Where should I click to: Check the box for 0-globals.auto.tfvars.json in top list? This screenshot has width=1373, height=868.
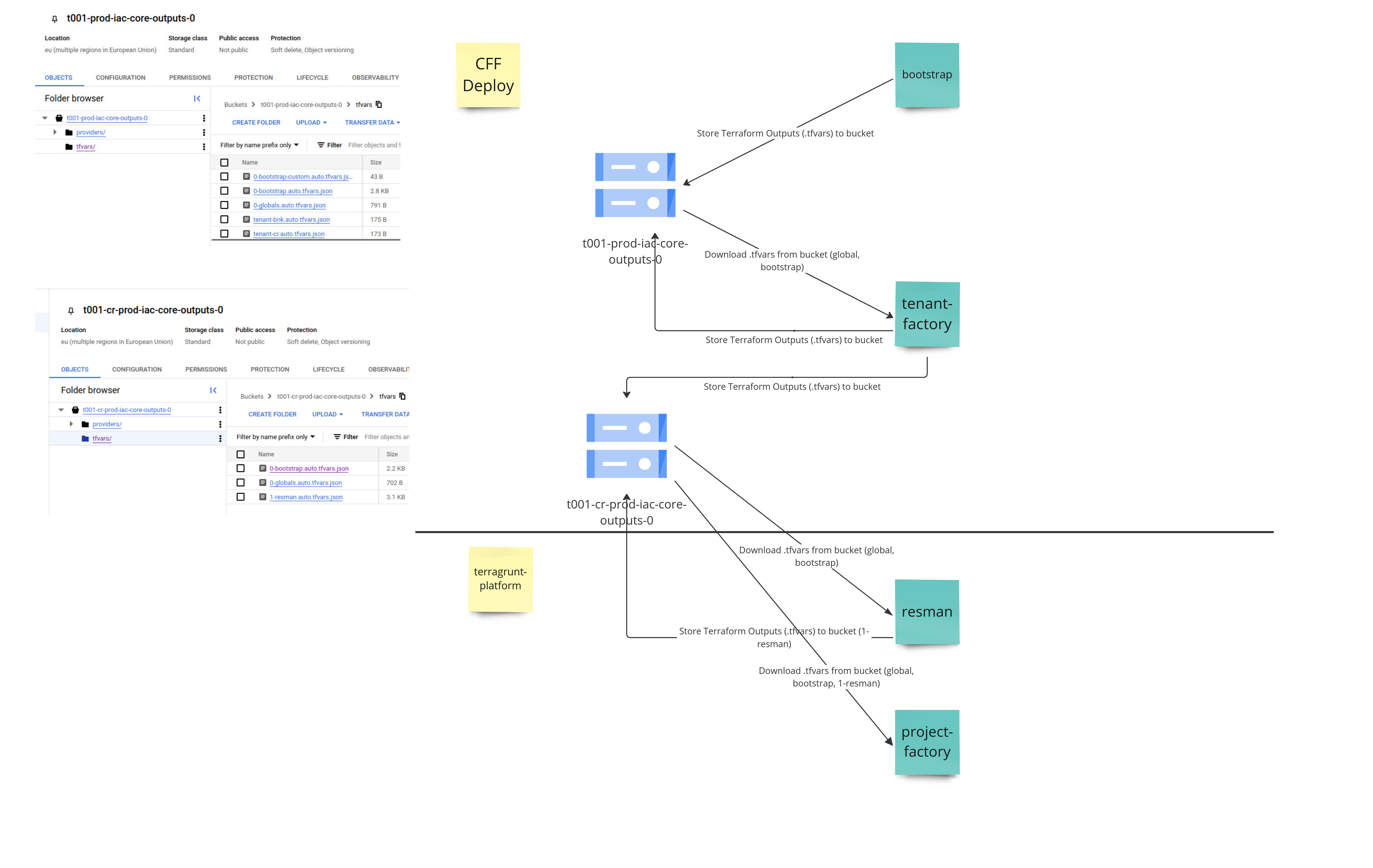click(x=224, y=205)
